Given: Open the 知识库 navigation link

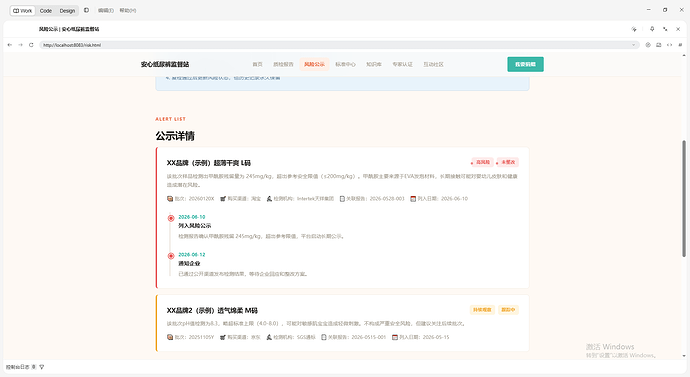Looking at the screenshot, I should pyautogui.click(x=374, y=64).
